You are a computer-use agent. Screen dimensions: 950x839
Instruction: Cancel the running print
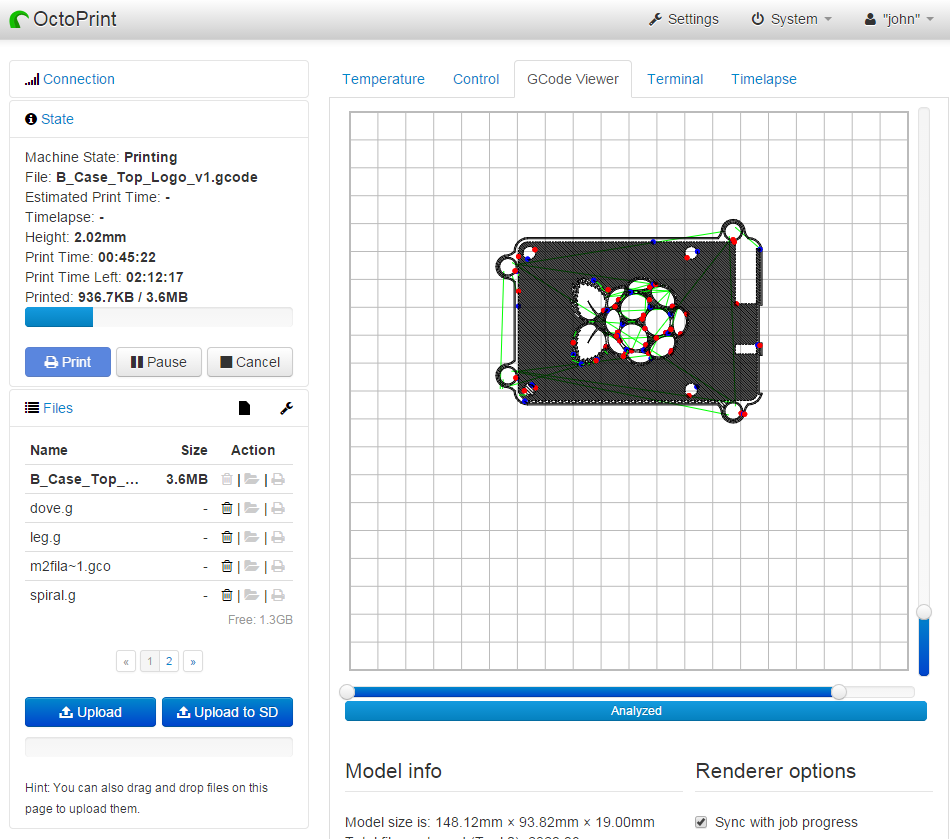(250, 362)
